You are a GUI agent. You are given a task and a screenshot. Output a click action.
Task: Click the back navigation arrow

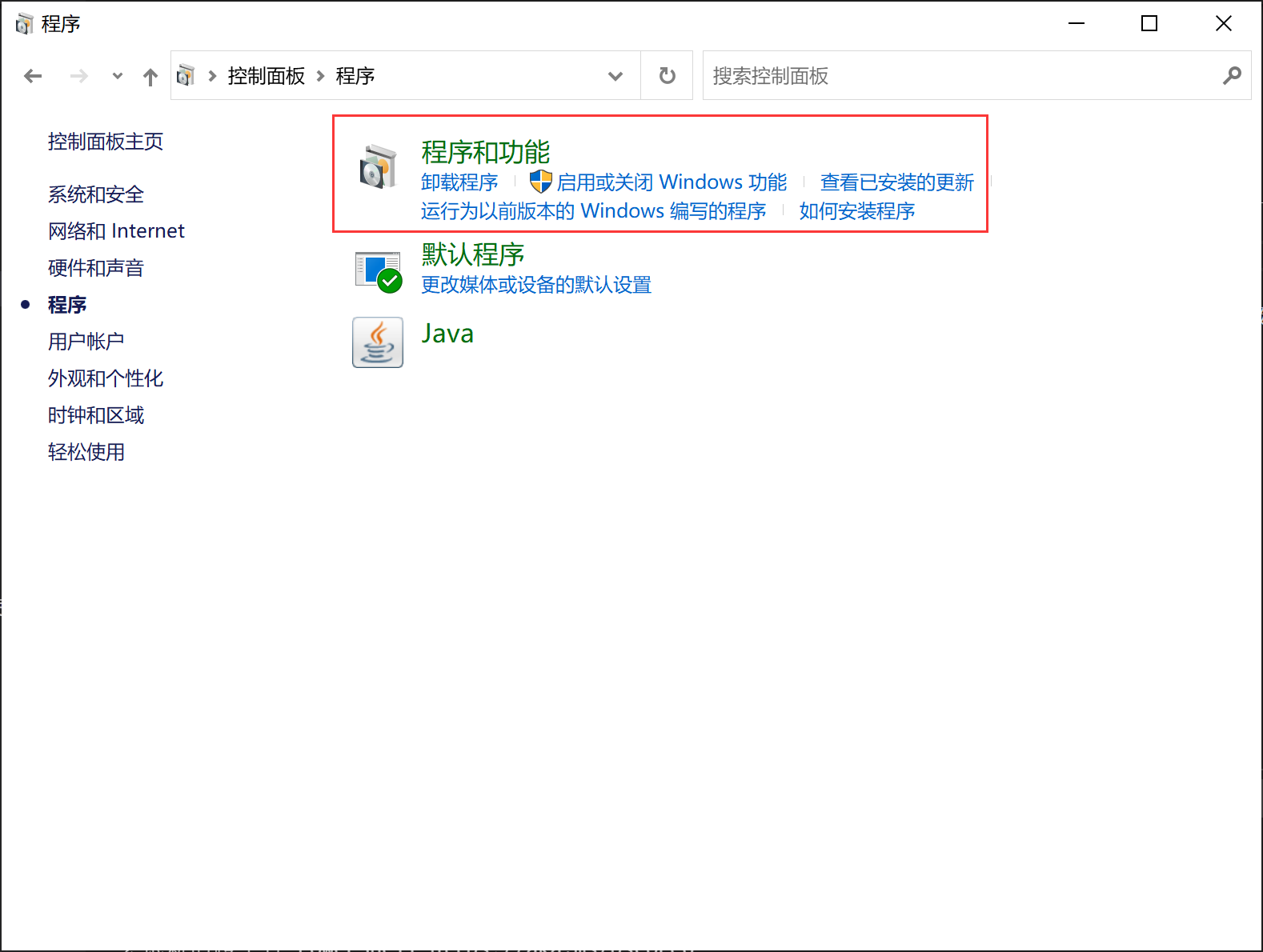click(x=33, y=76)
